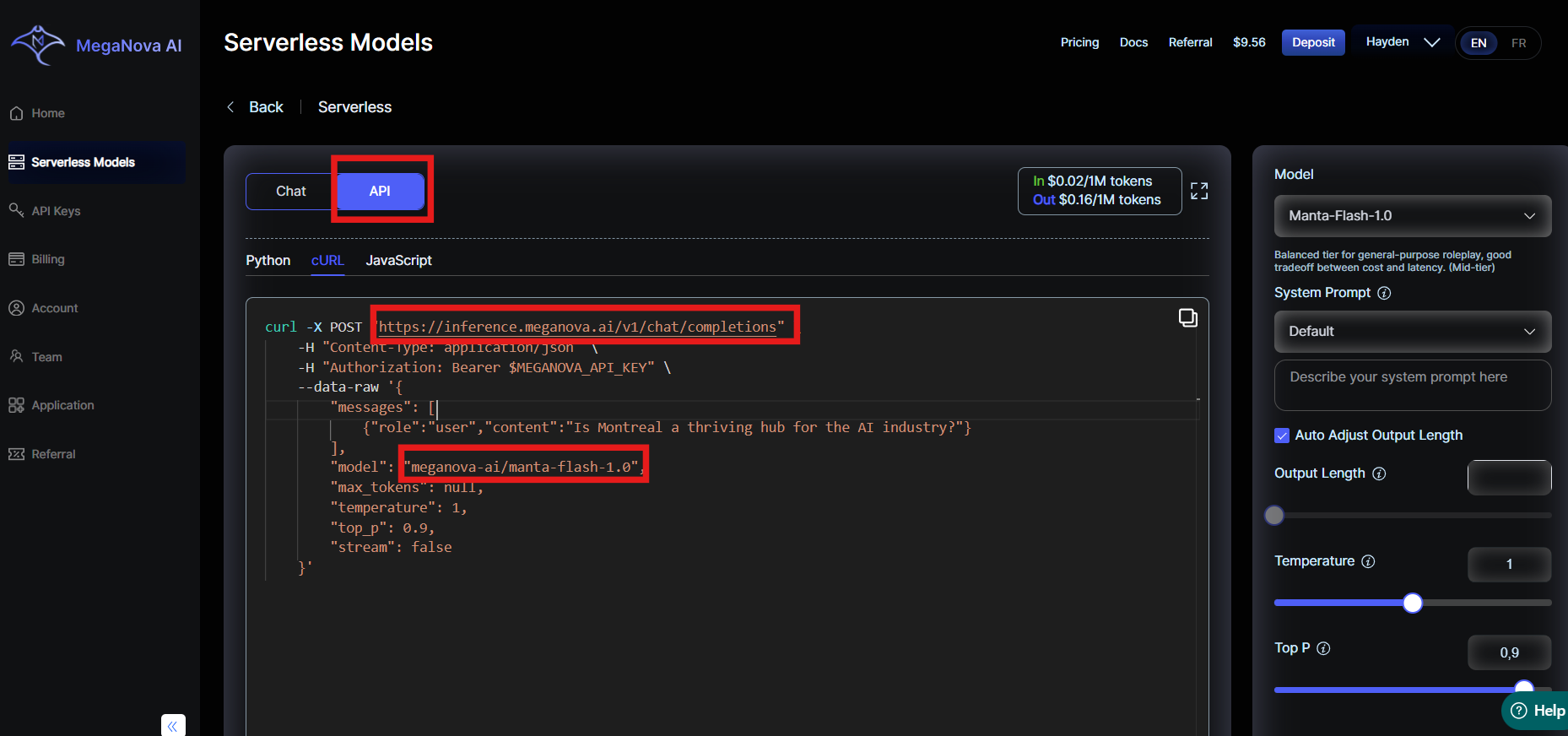1568x736 pixels.
Task: Open the Manta-Flash-1.0 model dropdown
Action: pyautogui.click(x=1412, y=216)
